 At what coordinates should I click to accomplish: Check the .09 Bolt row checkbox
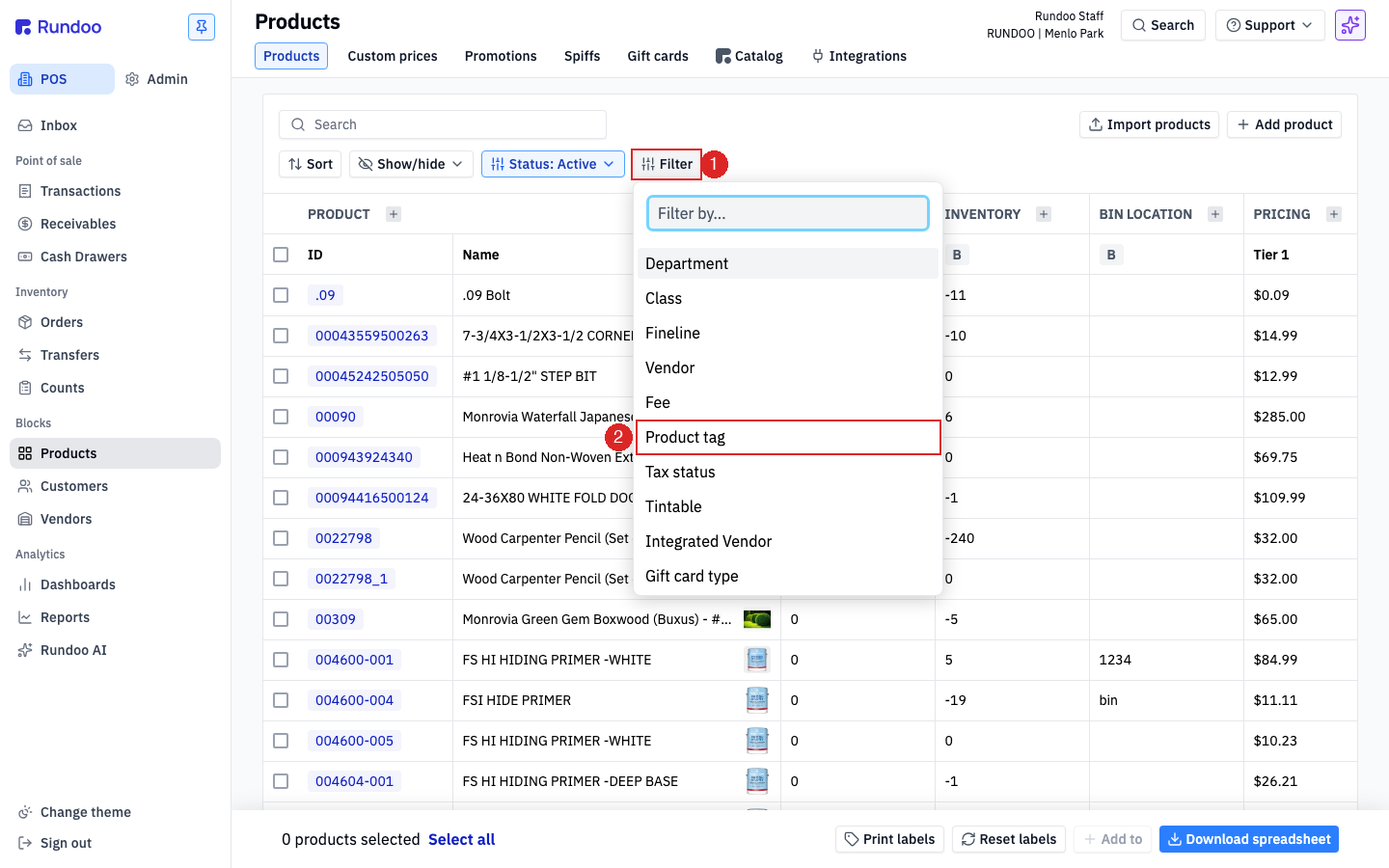[x=281, y=295]
